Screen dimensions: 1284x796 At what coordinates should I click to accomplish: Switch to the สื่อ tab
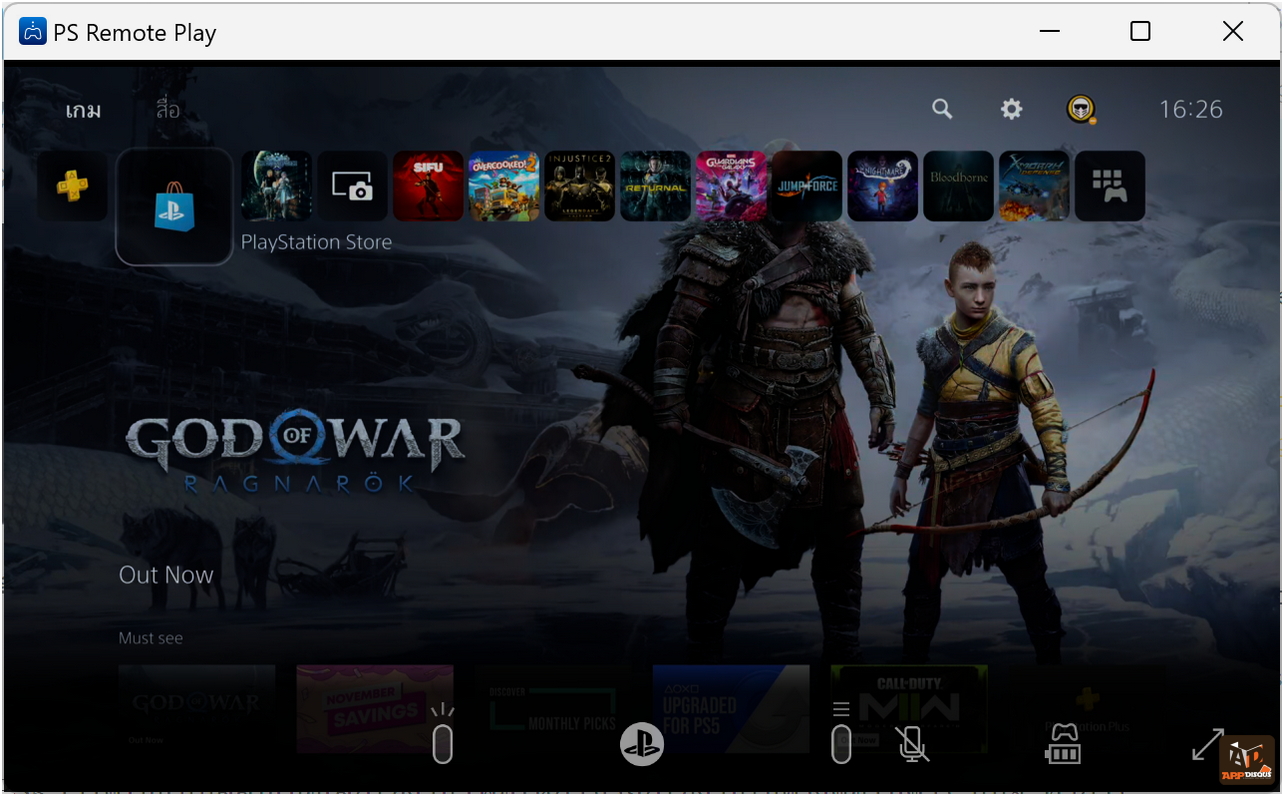[167, 110]
